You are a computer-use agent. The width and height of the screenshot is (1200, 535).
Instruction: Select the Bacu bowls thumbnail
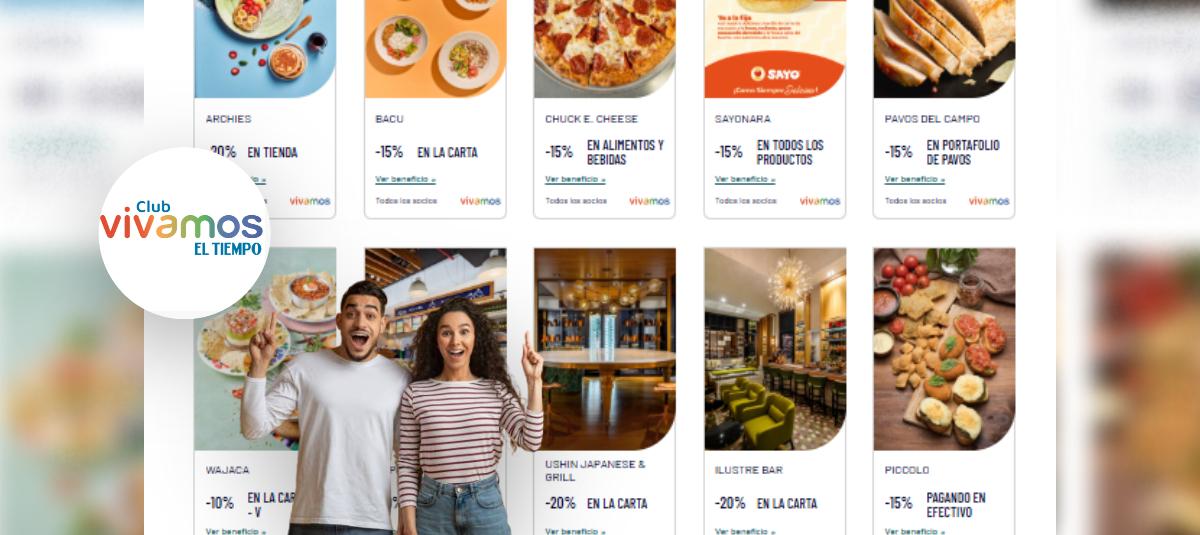point(435,49)
